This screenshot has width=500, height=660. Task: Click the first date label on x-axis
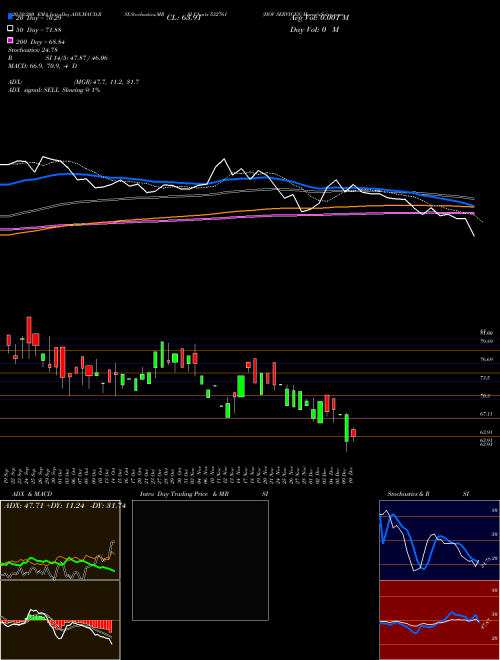click(8, 476)
